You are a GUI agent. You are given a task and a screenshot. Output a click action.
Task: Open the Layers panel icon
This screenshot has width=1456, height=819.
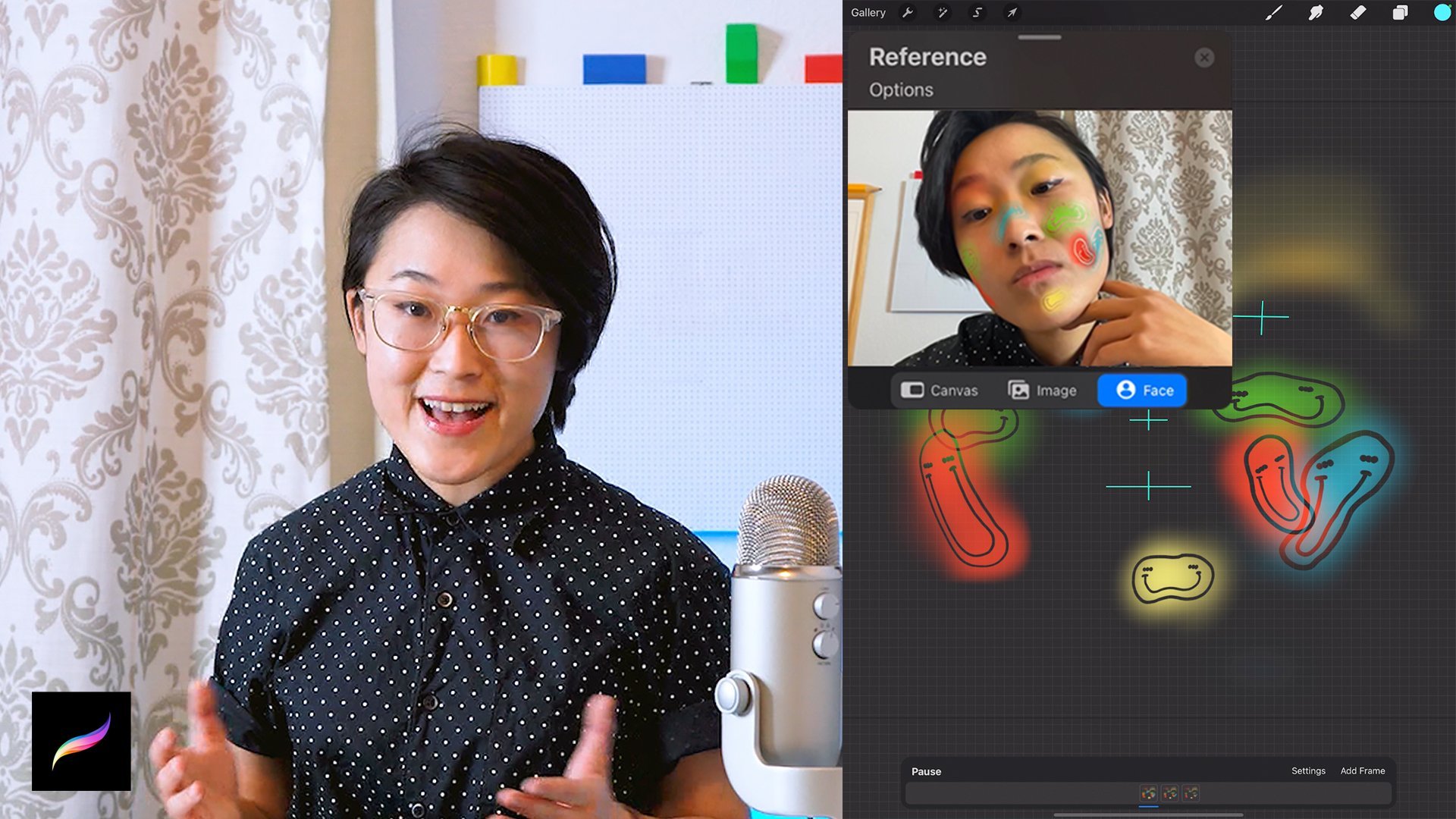1400,13
